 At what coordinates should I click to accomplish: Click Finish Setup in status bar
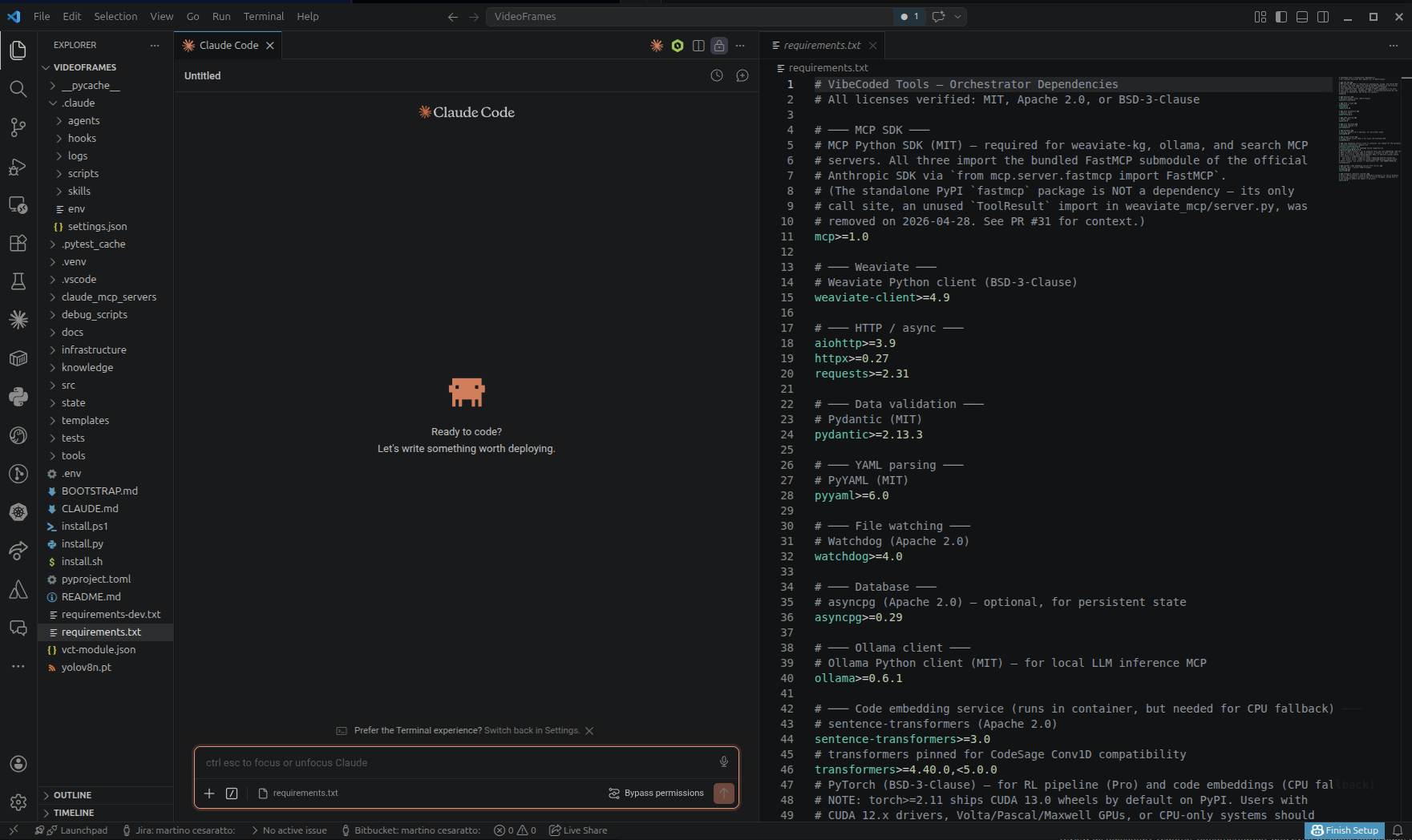[1345, 830]
